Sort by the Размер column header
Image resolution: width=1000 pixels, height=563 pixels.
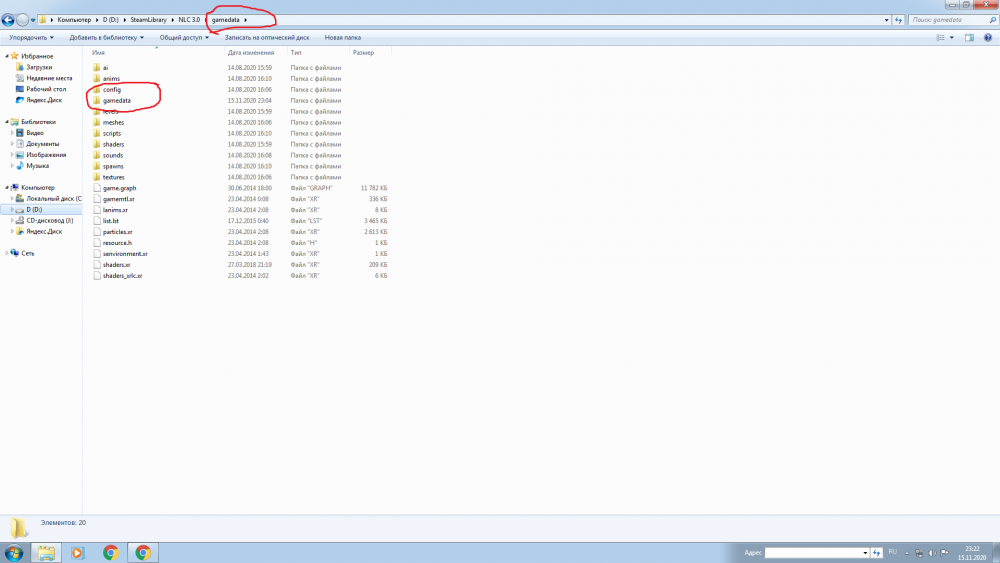click(x=364, y=53)
